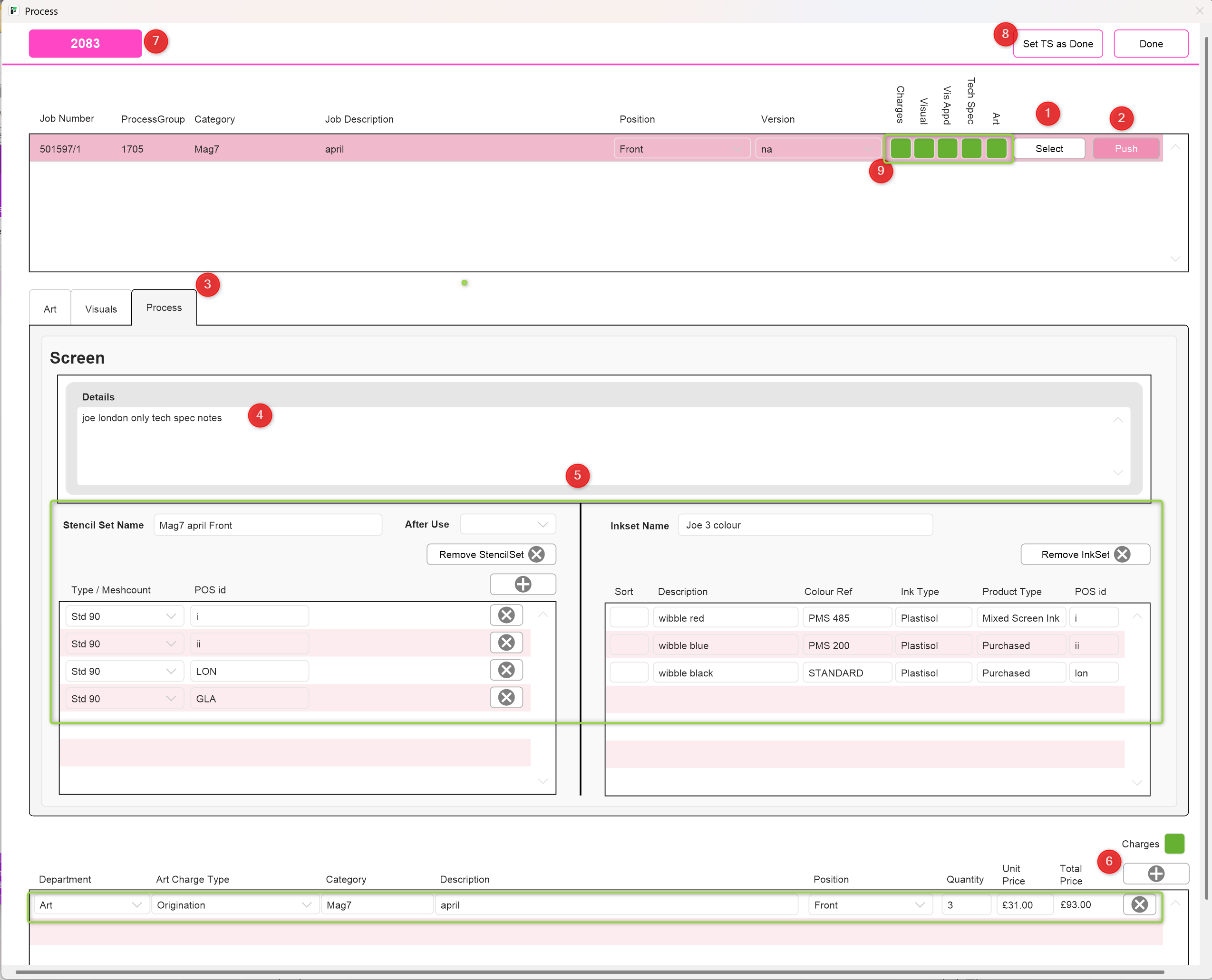Delete the Origination charge row
Image resolution: width=1212 pixels, height=980 pixels.
click(1139, 904)
